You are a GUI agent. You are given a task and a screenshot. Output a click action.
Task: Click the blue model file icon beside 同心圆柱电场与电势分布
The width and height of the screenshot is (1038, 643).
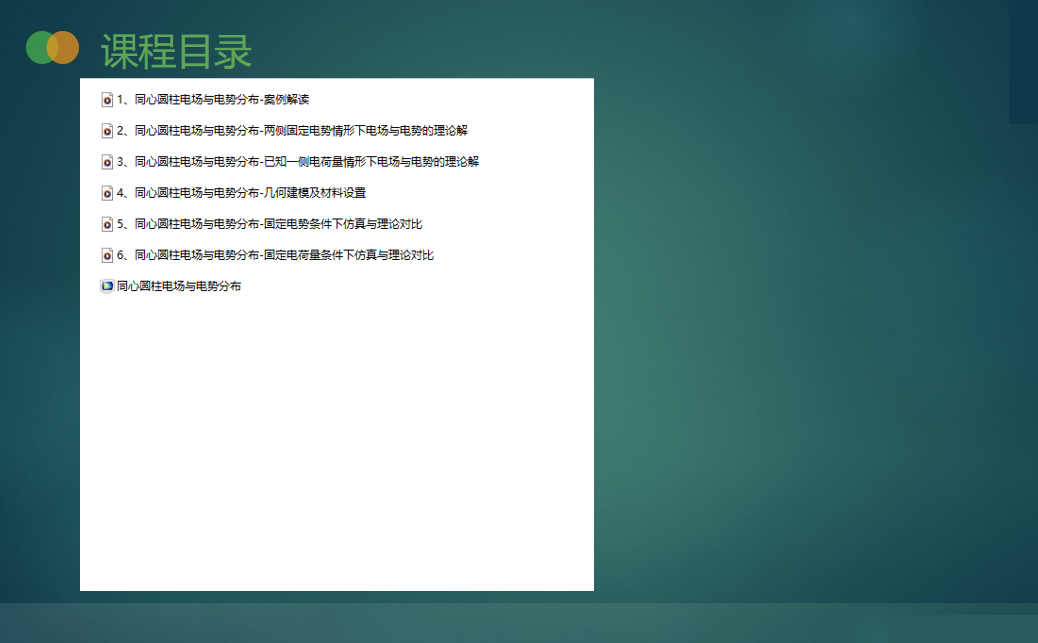point(107,286)
